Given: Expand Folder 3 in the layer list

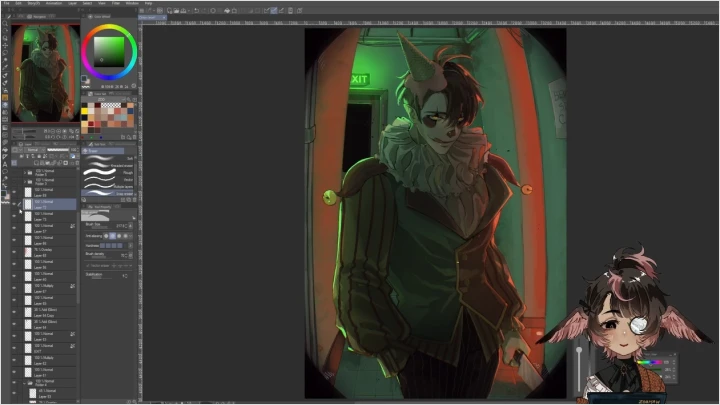Looking at the screenshot, I should click(x=26, y=181).
